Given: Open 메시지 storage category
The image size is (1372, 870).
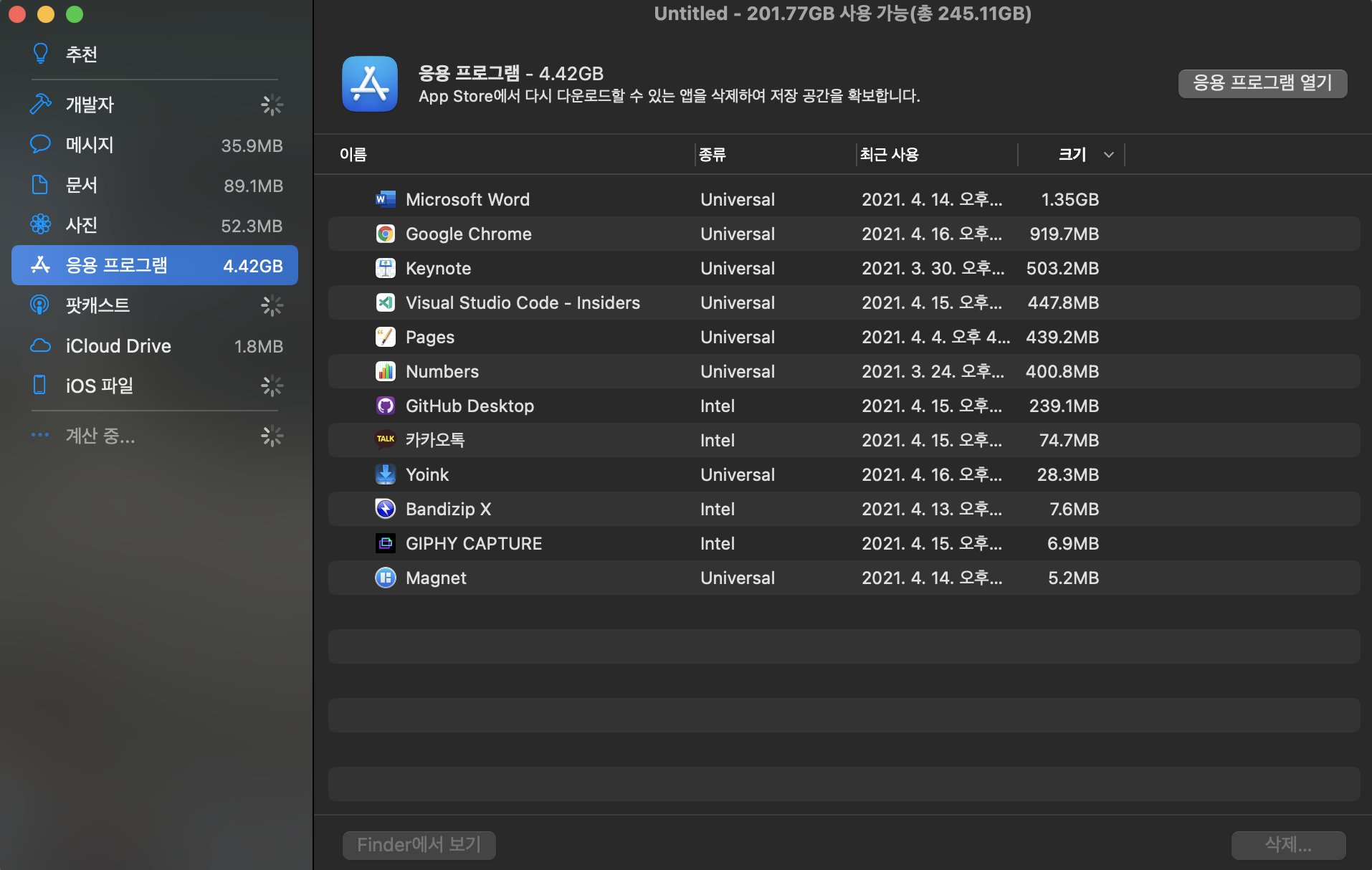Looking at the screenshot, I should [90, 145].
